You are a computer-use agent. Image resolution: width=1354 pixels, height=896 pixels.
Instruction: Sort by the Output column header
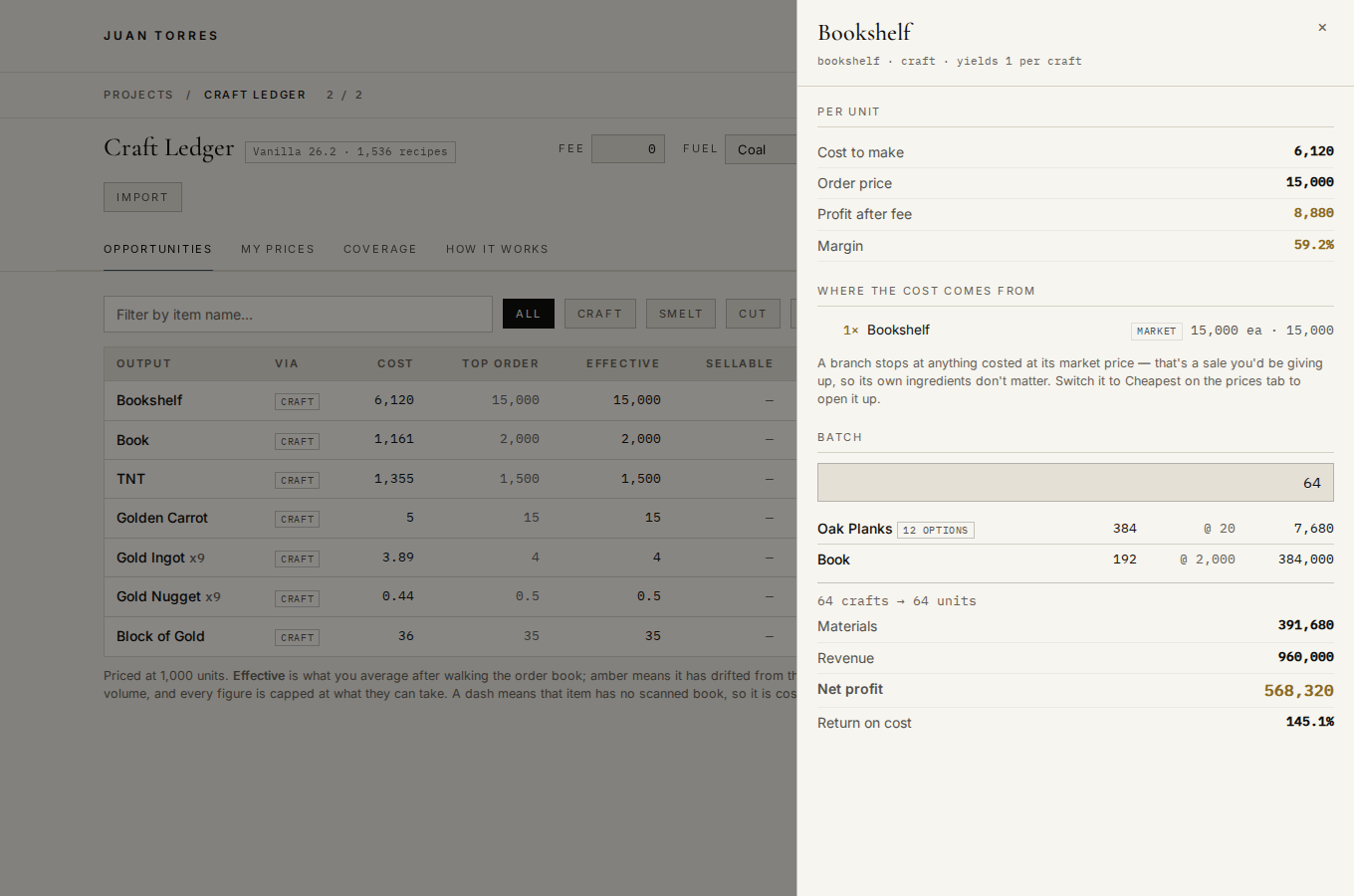144,363
